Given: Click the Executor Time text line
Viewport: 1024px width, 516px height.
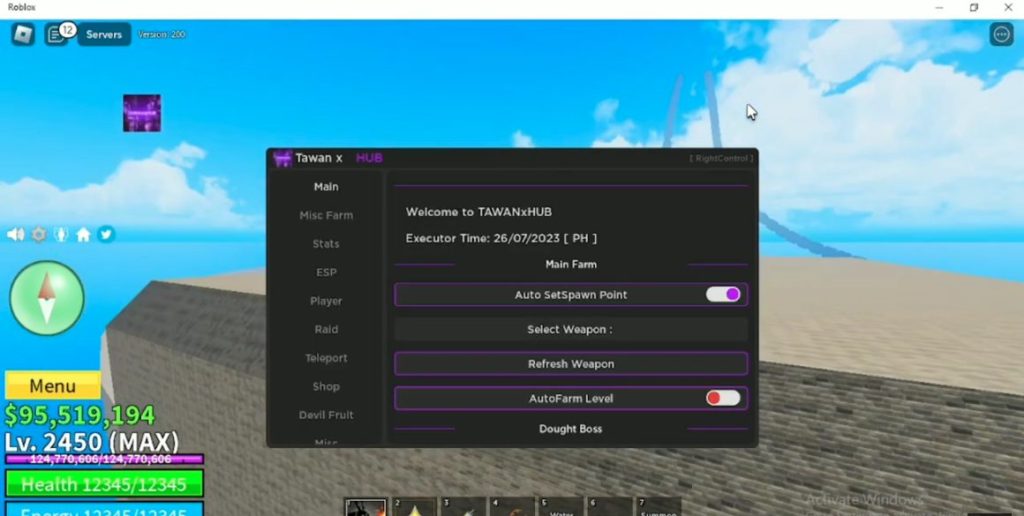Looking at the screenshot, I should point(501,238).
